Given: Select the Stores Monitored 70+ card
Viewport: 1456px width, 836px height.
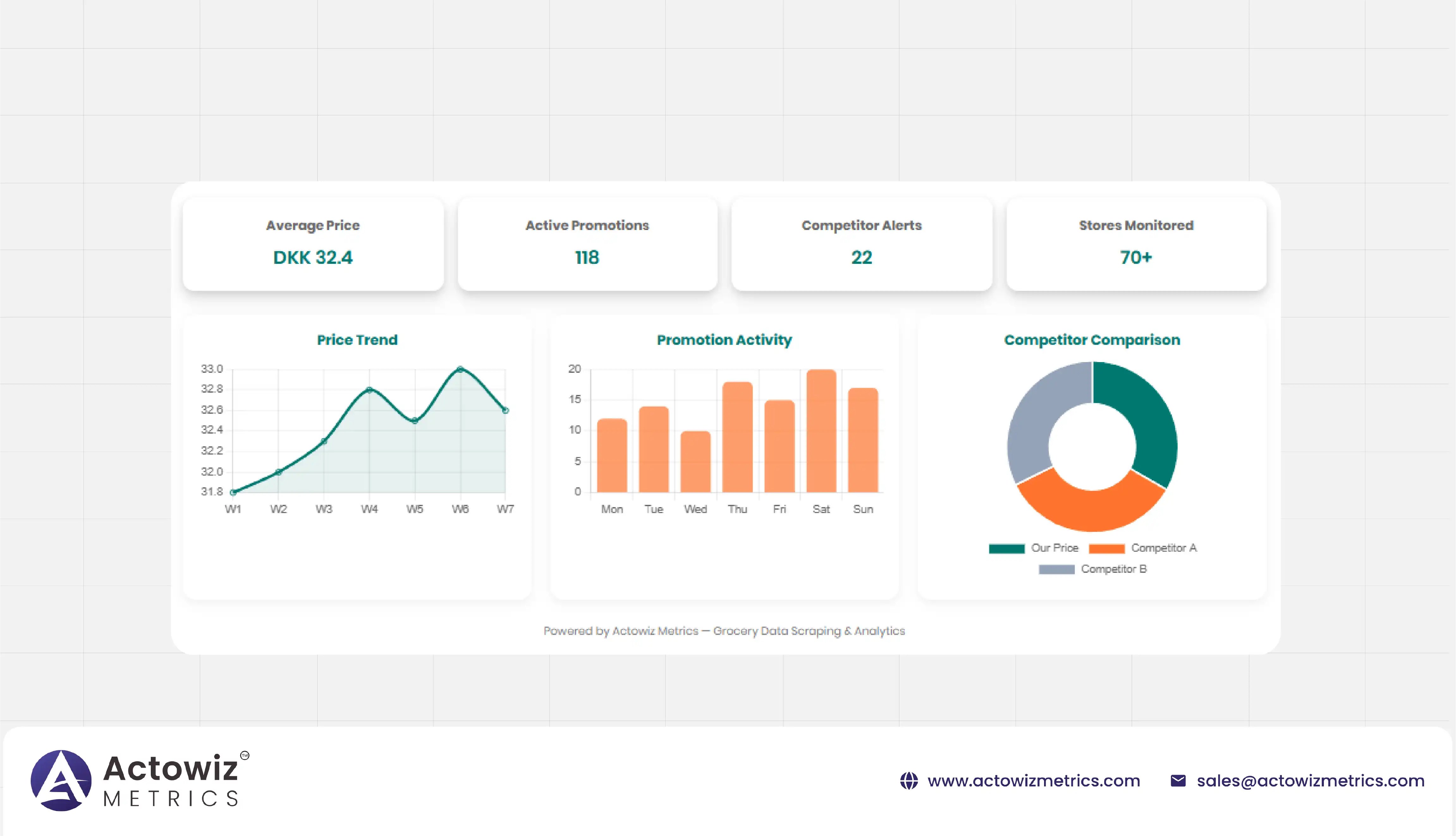Looking at the screenshot, I should (x=1135, y=244).
